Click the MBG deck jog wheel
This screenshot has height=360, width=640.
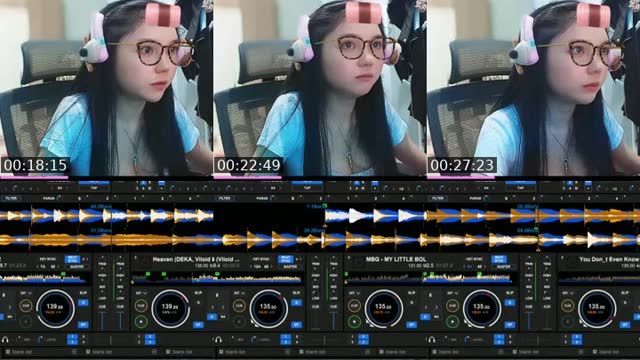pyautogui.click(x=383, y=309)
